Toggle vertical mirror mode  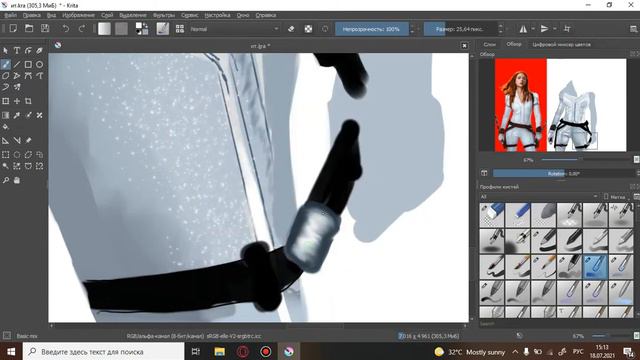(544, 29)
